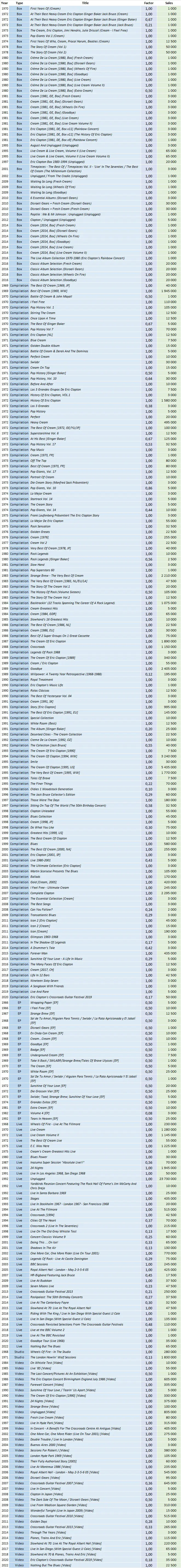Viewport: 181px width, 1568px height.
Task: Select 'Buenos Aires 2000 [Video]' title
Action: [x=48, y=1445]
